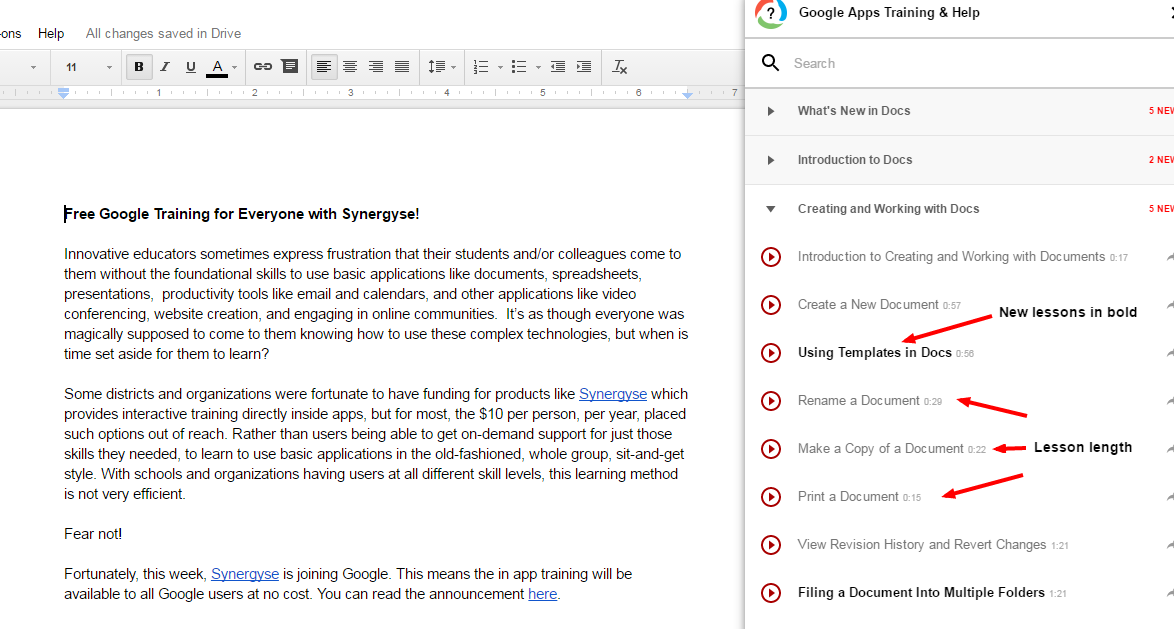Toggle underline formatting
Viewport: 1174px width, 629px height.
(191, 67)
